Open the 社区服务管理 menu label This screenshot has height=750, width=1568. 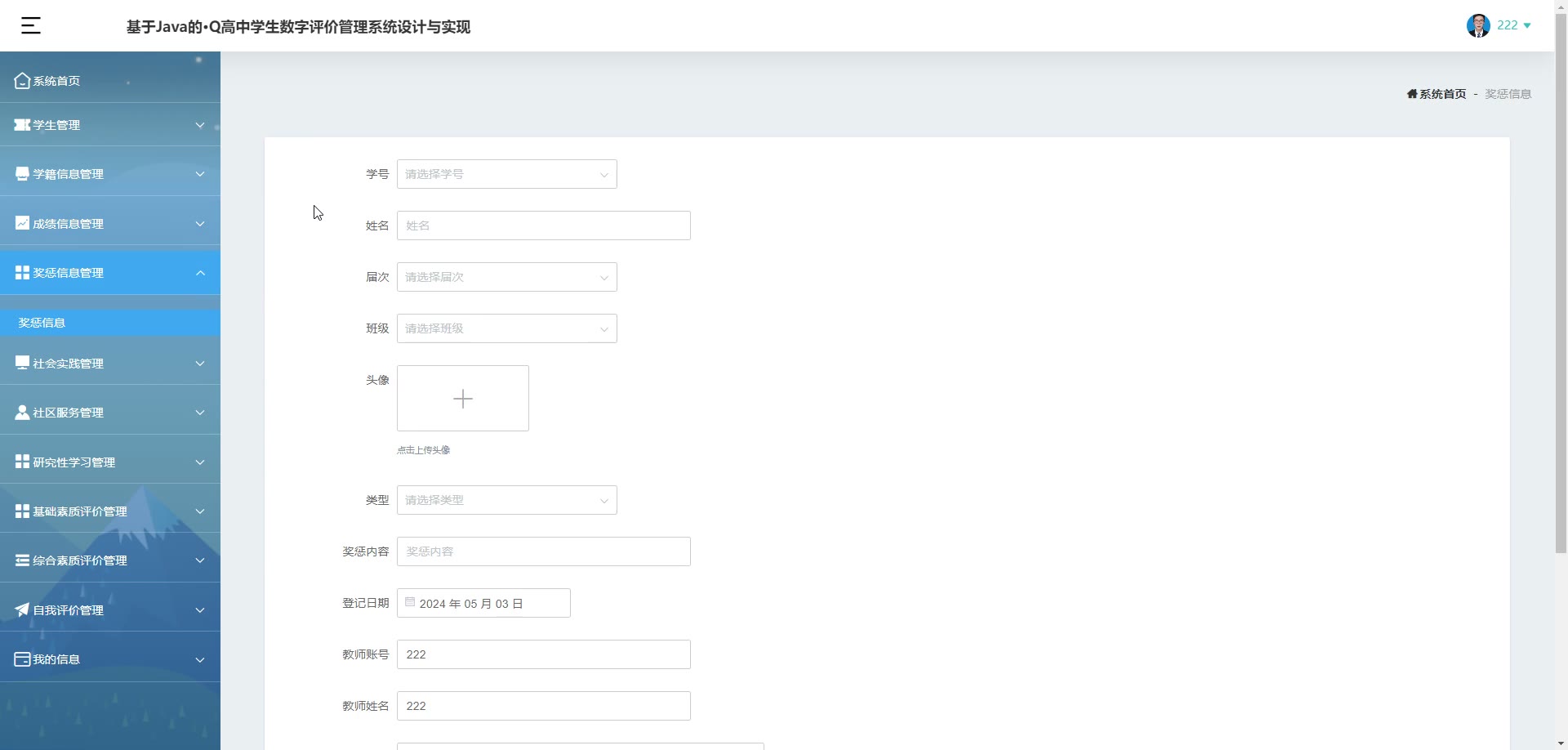click(x=68, y=413)
